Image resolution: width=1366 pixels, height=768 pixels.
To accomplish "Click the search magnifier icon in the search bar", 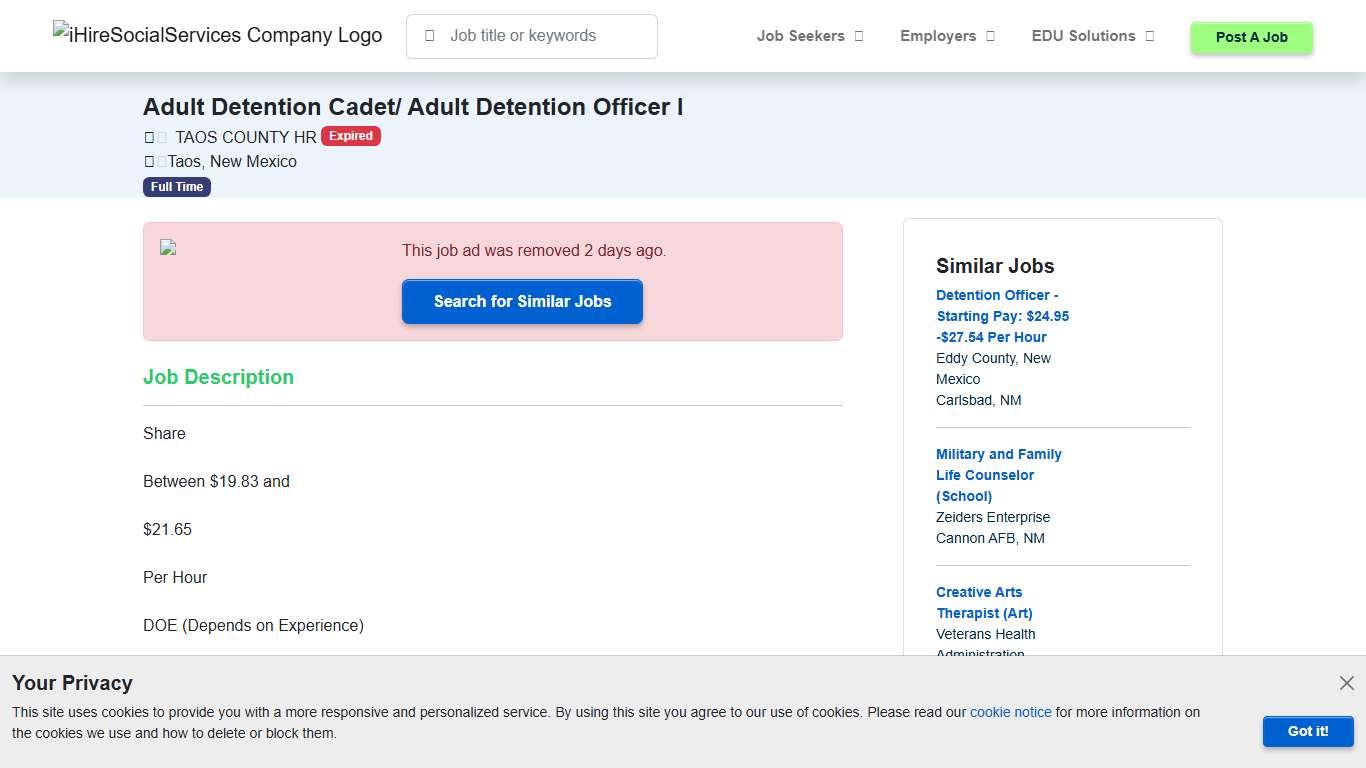I will coord(431,35).
